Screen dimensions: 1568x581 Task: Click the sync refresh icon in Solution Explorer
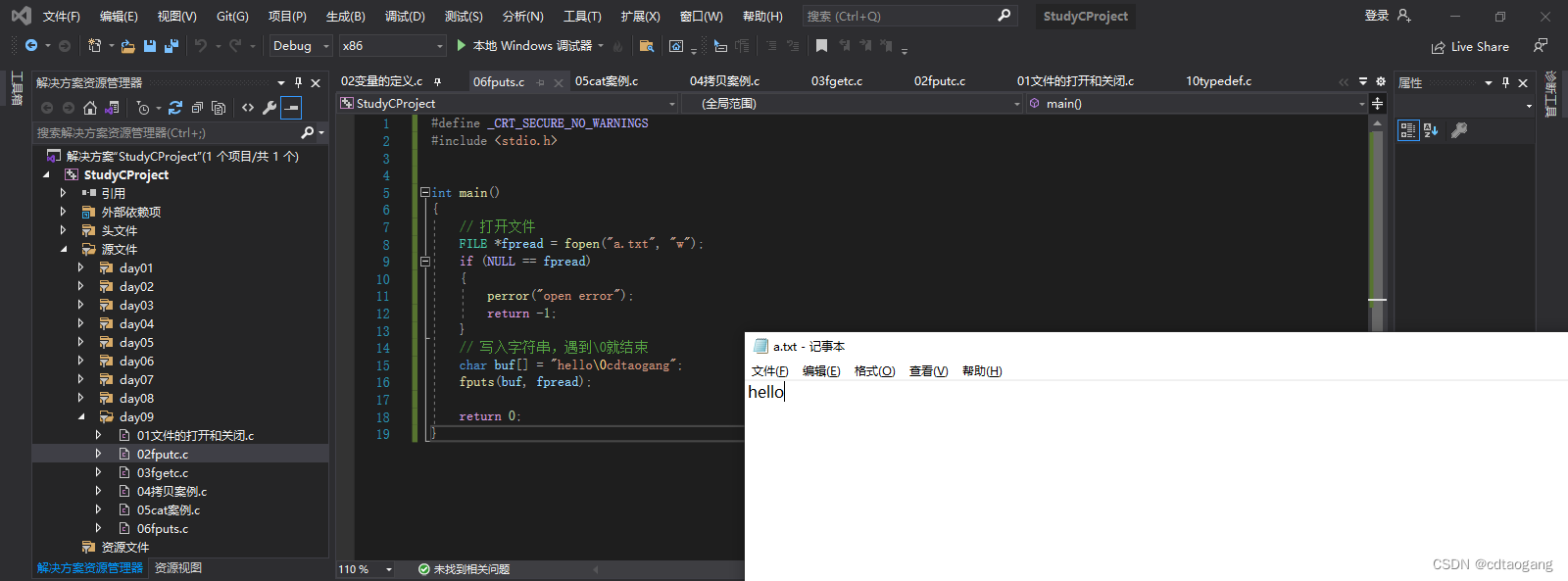click(175, 108)
